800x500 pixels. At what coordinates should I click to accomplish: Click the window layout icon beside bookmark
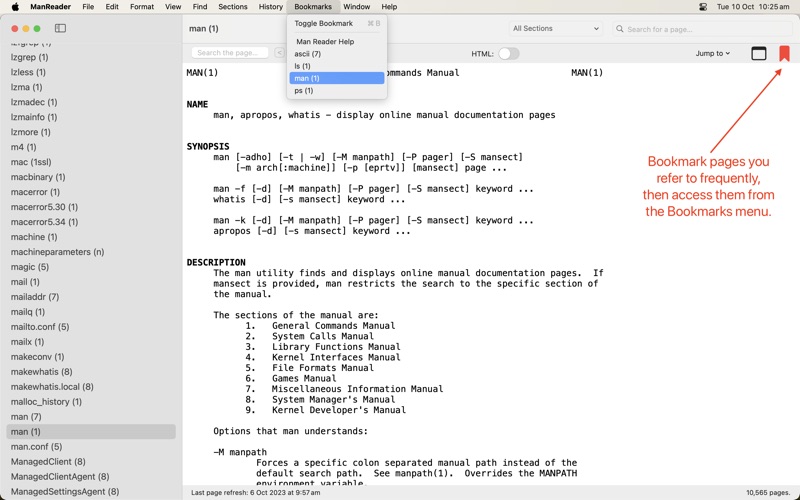(759, 53)
